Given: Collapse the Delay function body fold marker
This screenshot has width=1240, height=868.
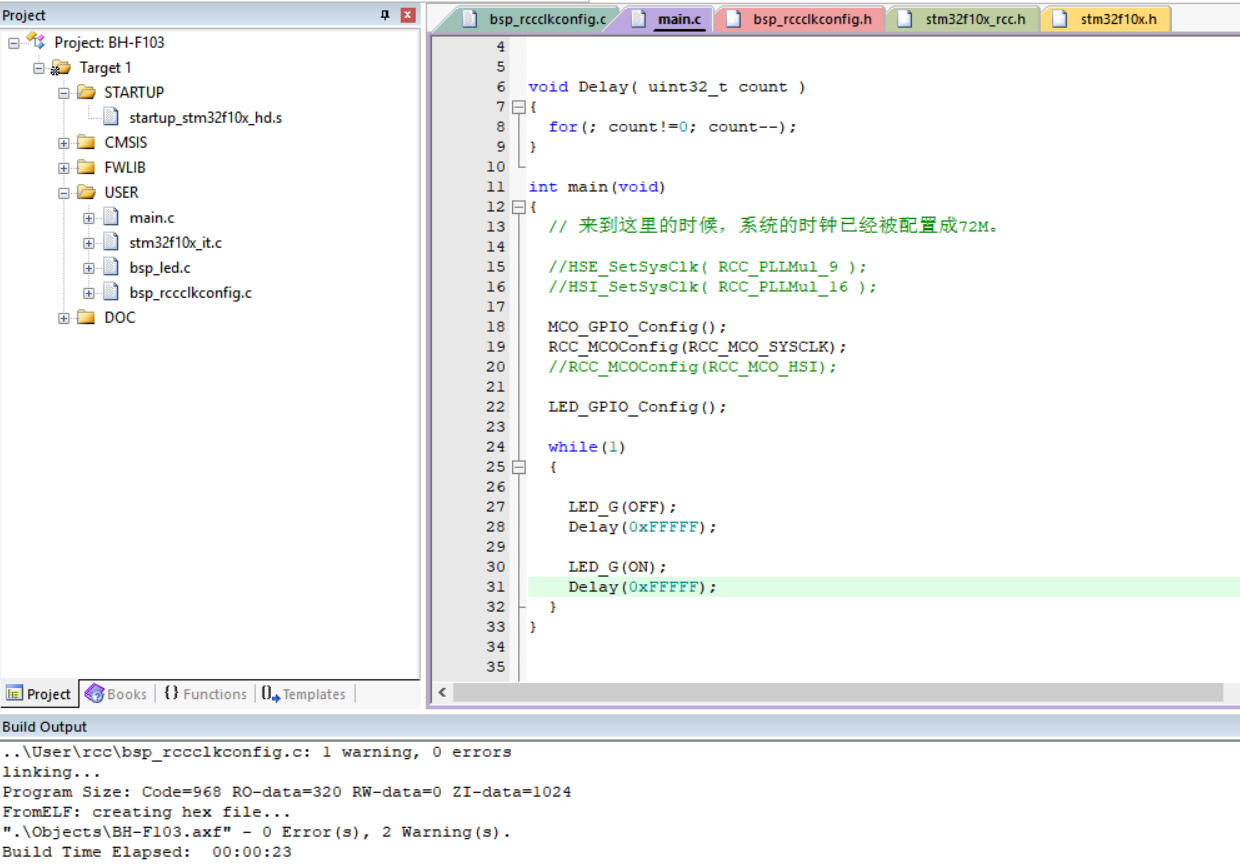Looking at the screenshot, I should click(518, 106).
